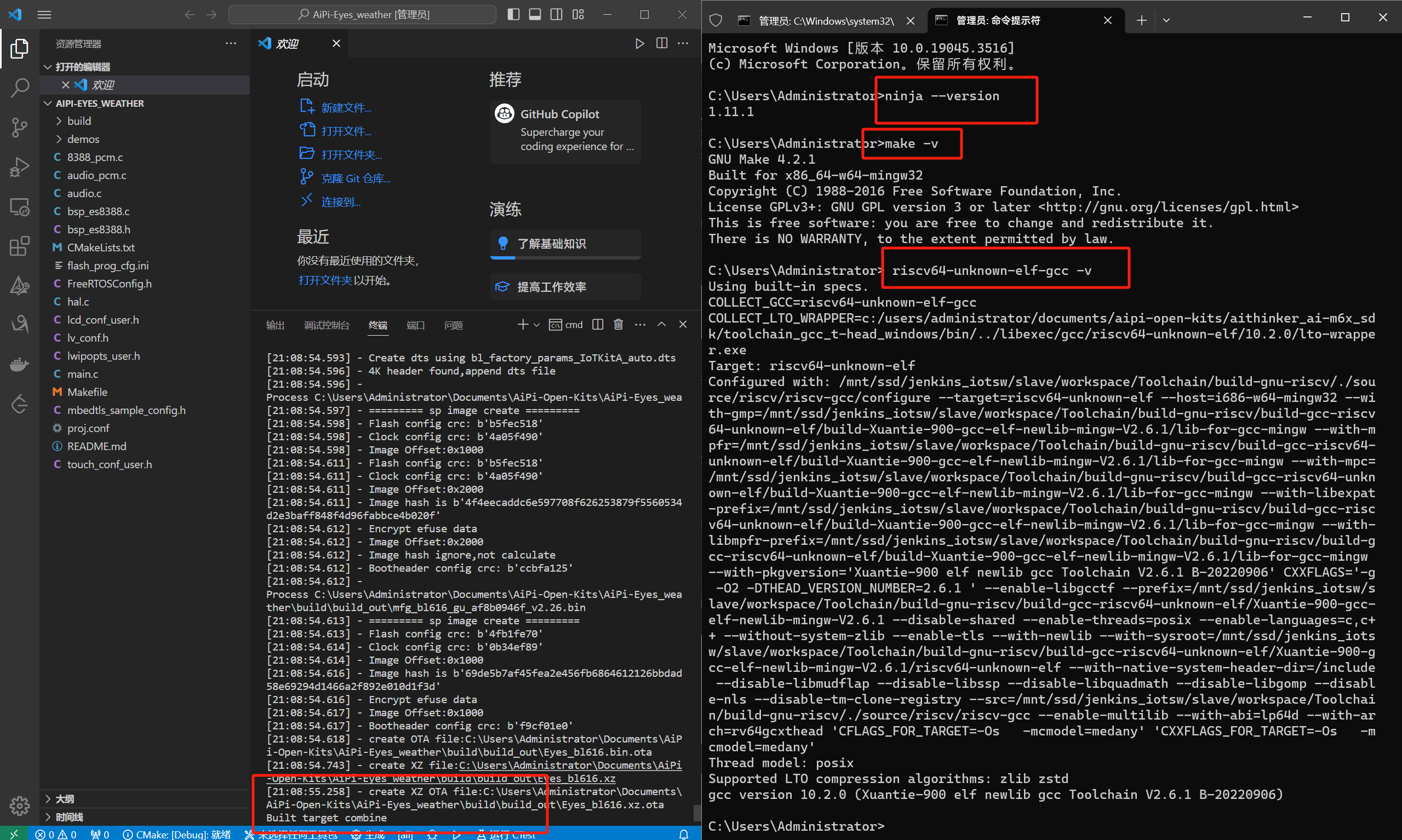Customize layout icon in title bar
The width and height of the screenshot is (1402, 840).
(x=578, y=14)
